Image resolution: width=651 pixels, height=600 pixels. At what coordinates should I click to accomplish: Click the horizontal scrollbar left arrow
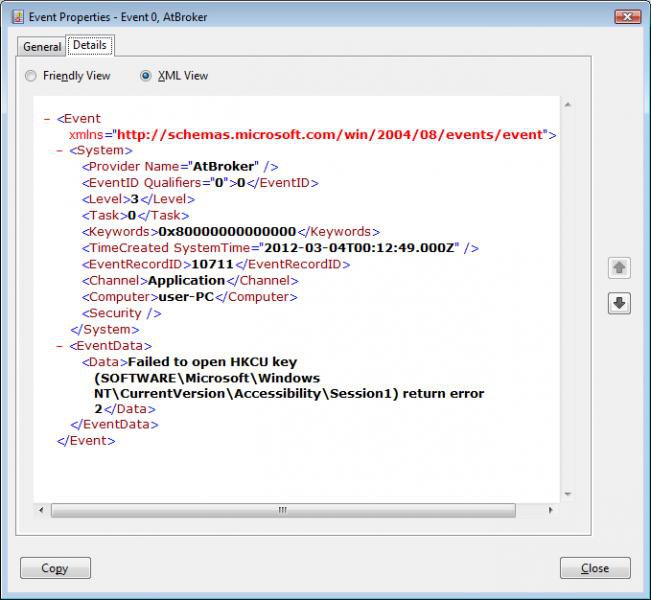pyautogui.click(x=41, y=510)
